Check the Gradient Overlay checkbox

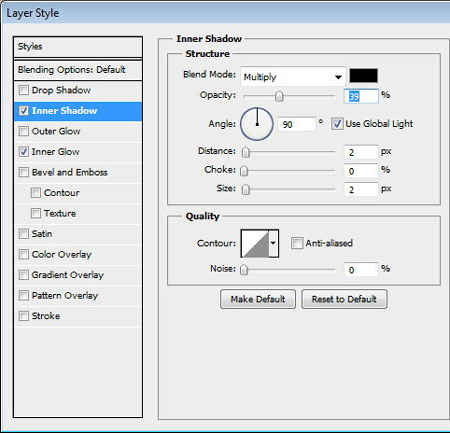point(24,275)
